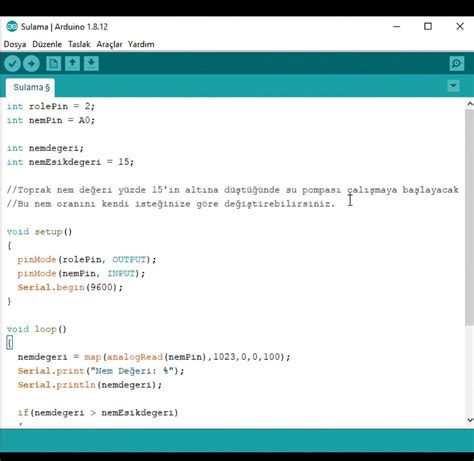
Task: Click the Arduino logo in title bar
Action: [x=12, y=27]
